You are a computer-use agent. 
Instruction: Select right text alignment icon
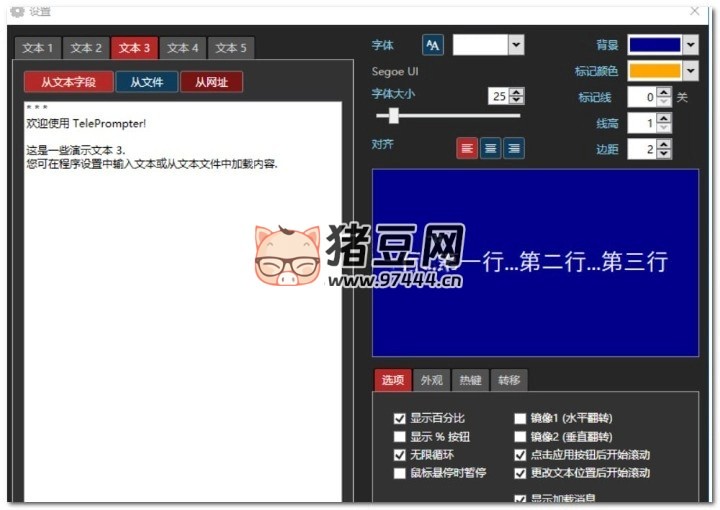point(513,148)
